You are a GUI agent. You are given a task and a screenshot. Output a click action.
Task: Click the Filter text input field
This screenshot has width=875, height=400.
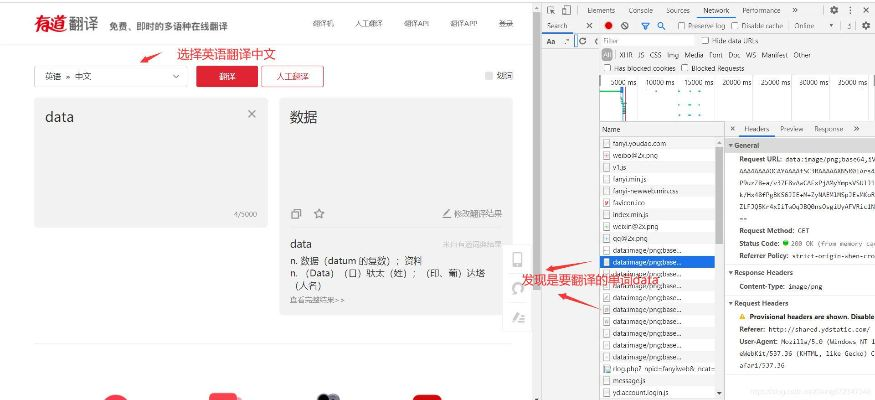tap(647, 41)
